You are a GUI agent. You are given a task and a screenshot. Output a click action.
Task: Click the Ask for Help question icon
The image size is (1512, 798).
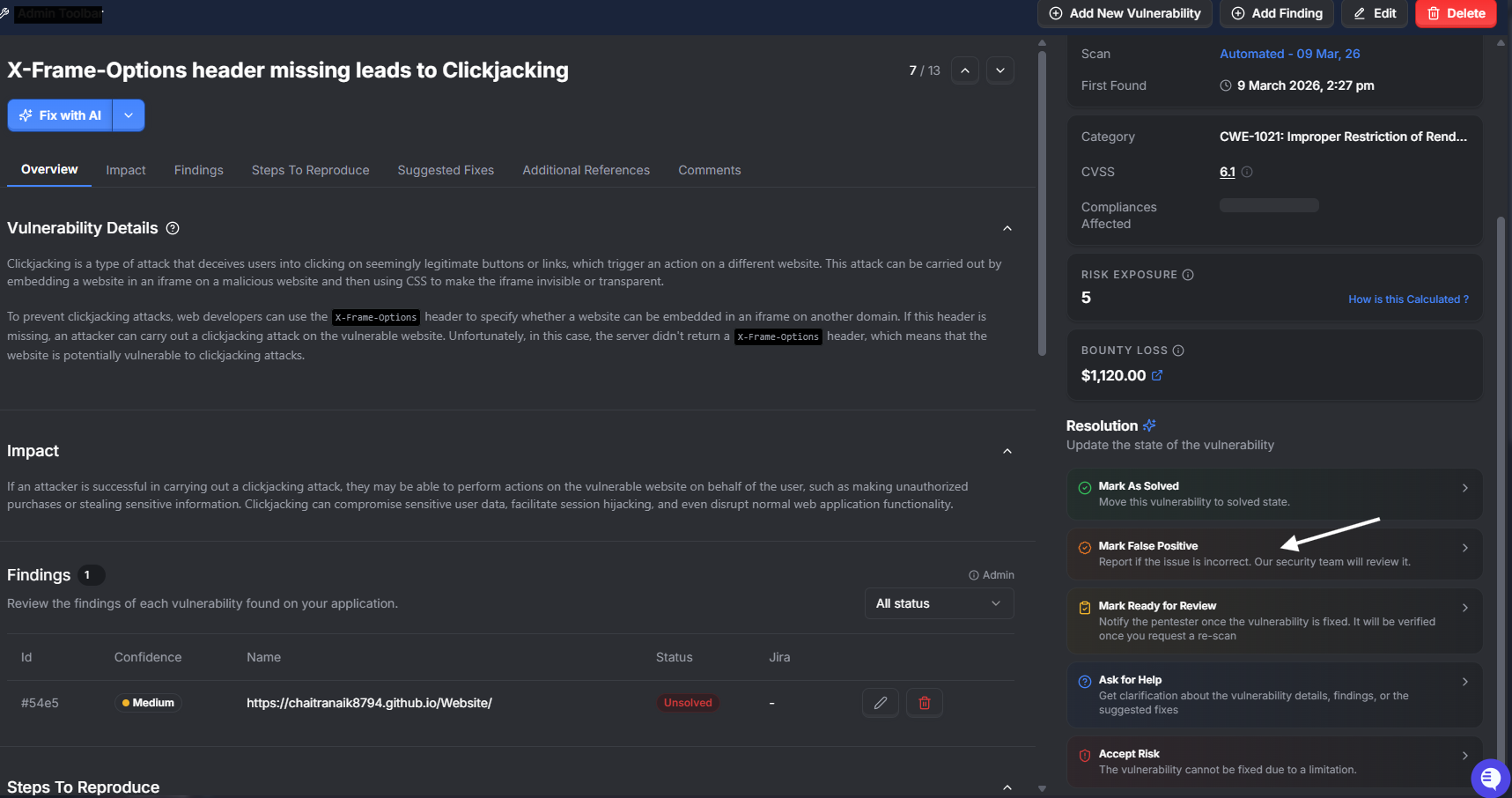(1085, 681)
